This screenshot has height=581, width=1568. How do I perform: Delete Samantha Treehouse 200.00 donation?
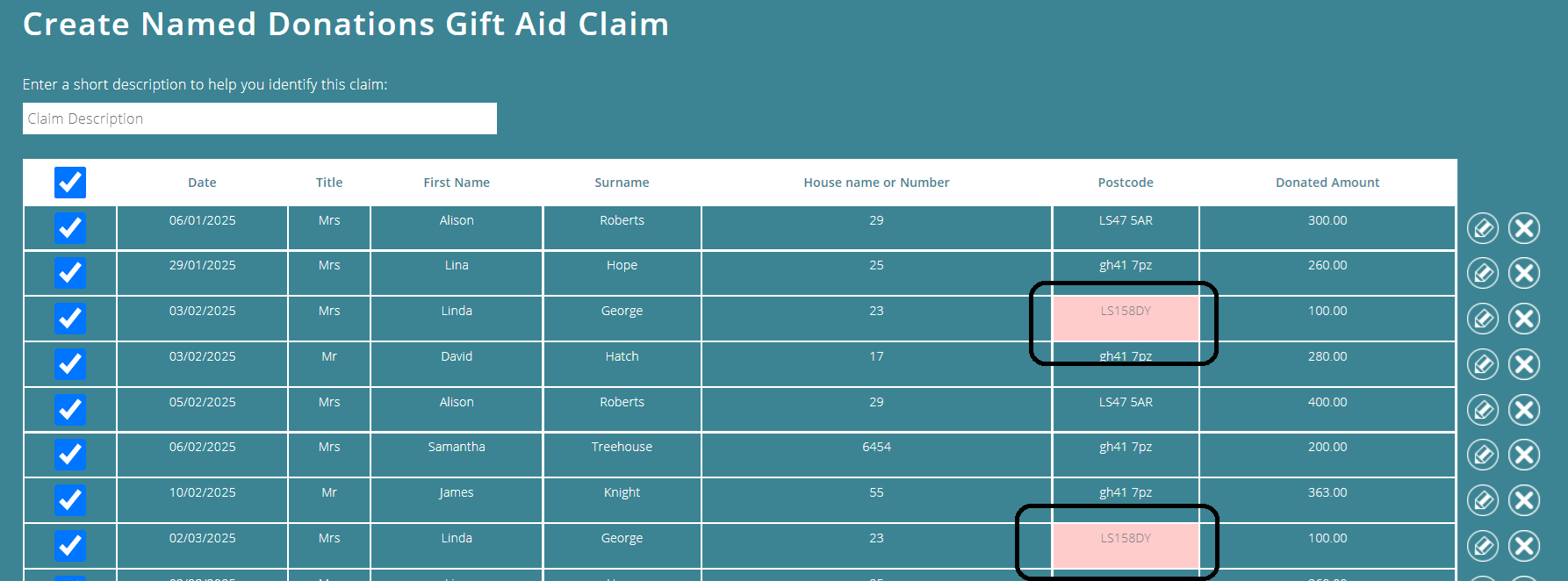tap(1524, 455)
